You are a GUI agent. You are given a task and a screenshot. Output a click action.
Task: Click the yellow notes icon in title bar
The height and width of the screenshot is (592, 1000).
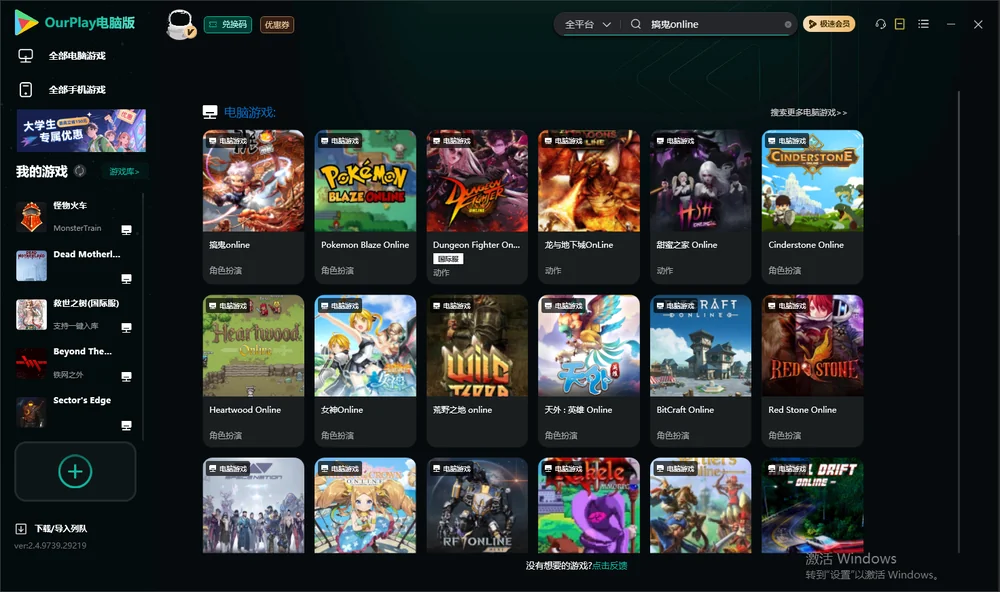[x=900, y=24]
